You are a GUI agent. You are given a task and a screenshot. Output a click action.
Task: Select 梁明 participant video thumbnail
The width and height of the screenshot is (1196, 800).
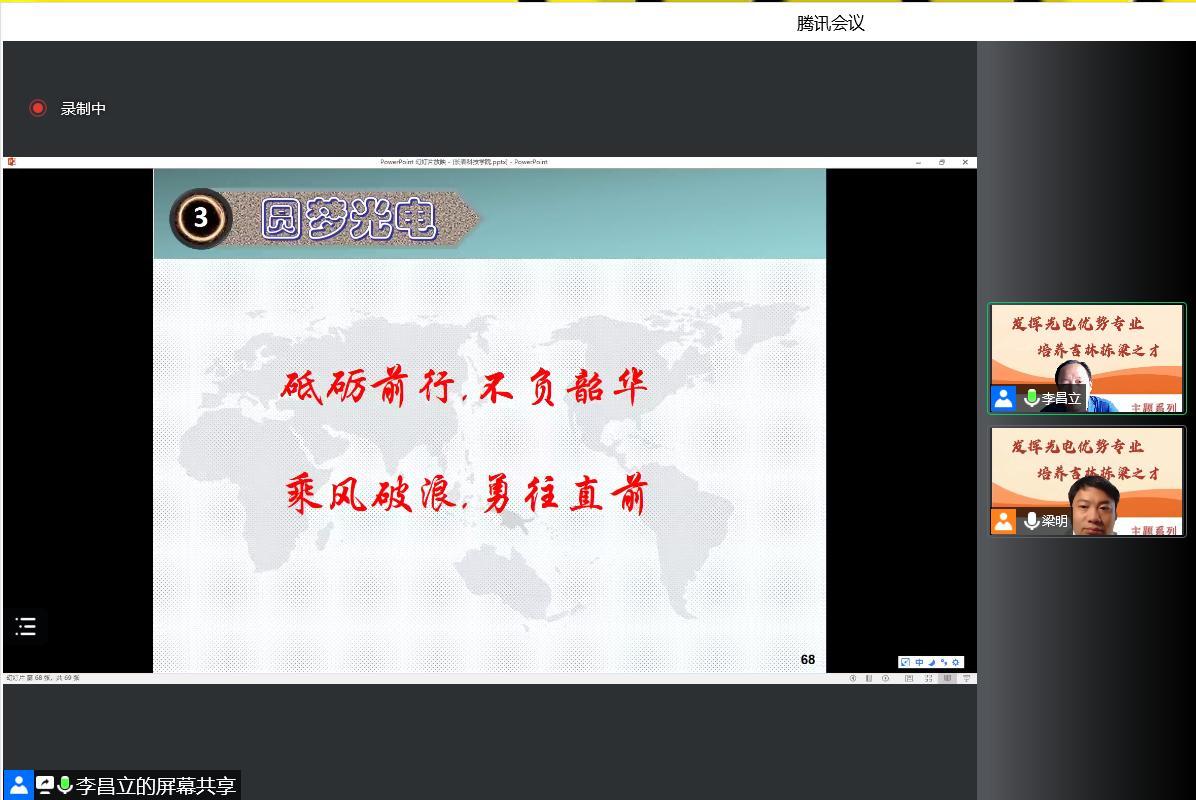point(1087,481)
